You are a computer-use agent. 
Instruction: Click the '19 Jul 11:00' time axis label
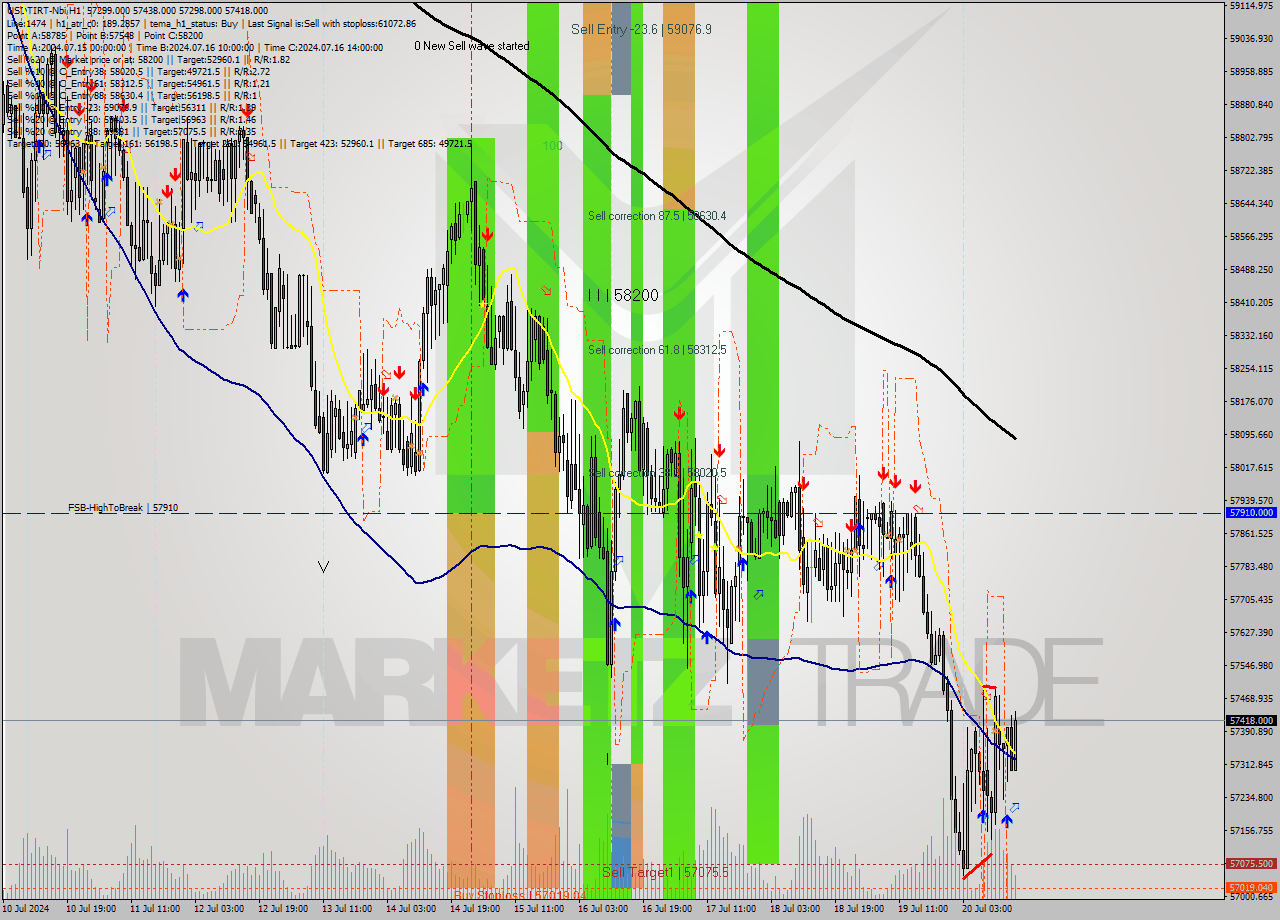coord(923,909)
